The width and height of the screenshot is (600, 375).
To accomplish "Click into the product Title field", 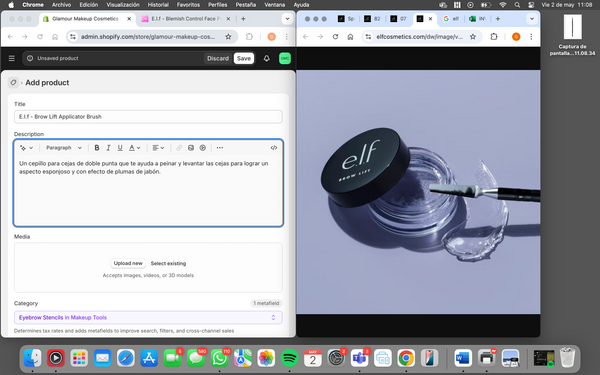I will pos(148,117).
